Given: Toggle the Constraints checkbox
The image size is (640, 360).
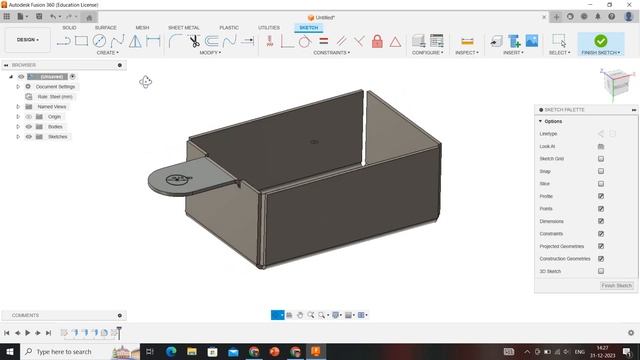Looking at the screenshot, I should pos(601,234).
